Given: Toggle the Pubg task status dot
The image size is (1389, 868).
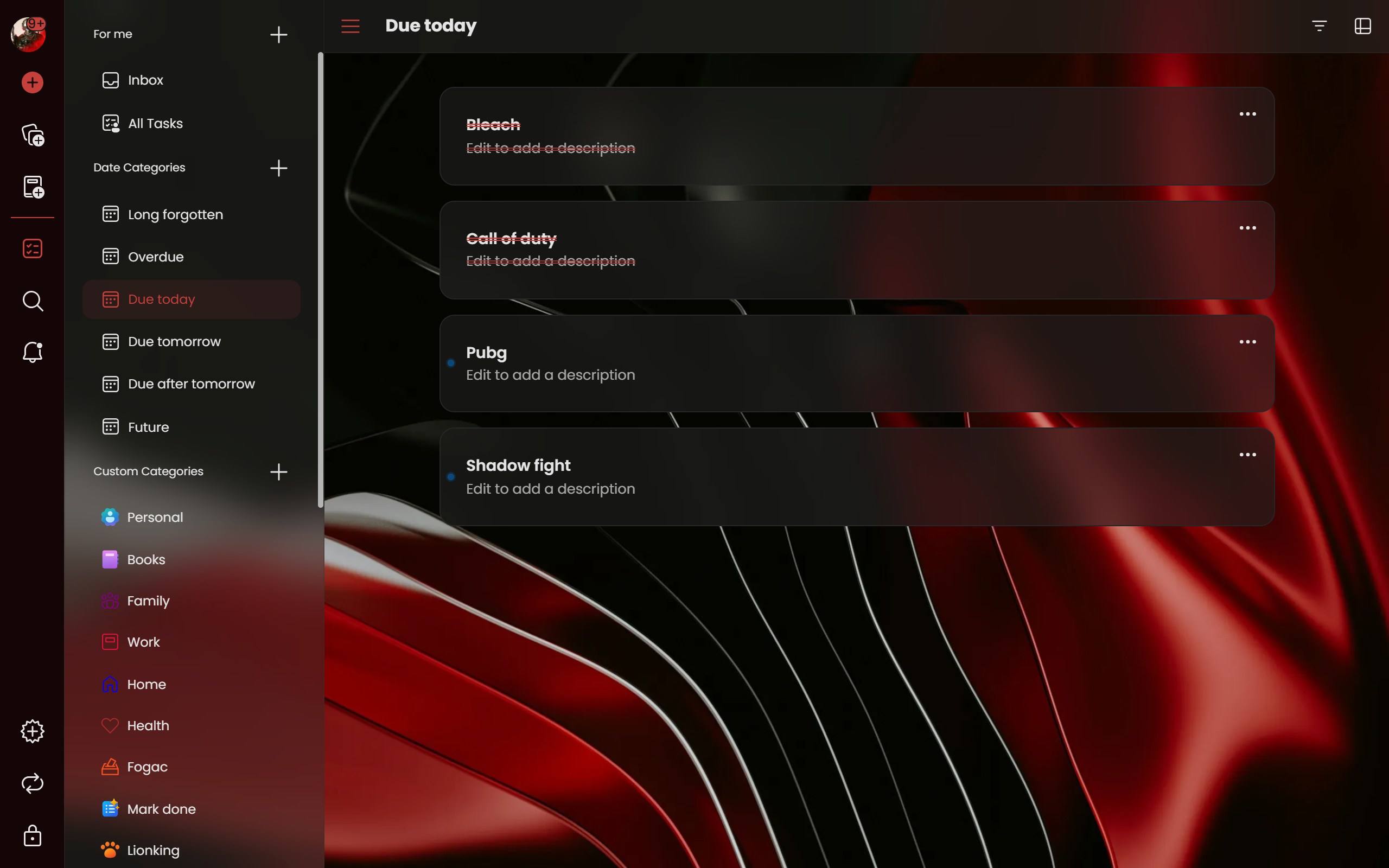Looking at the screenshot, I should 451,363.
